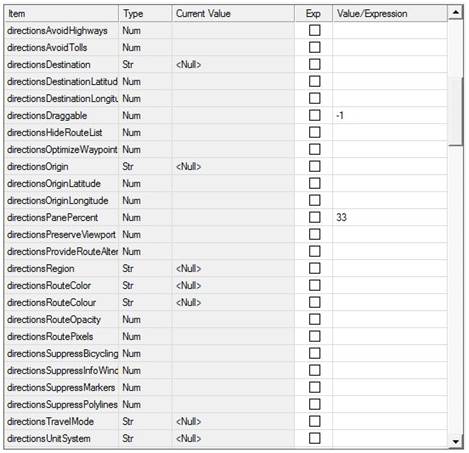Screen dimensions: 469x453
Task: Tick Exp checkbox for directionsUnitSystem
Action: (x=314, y=438)
